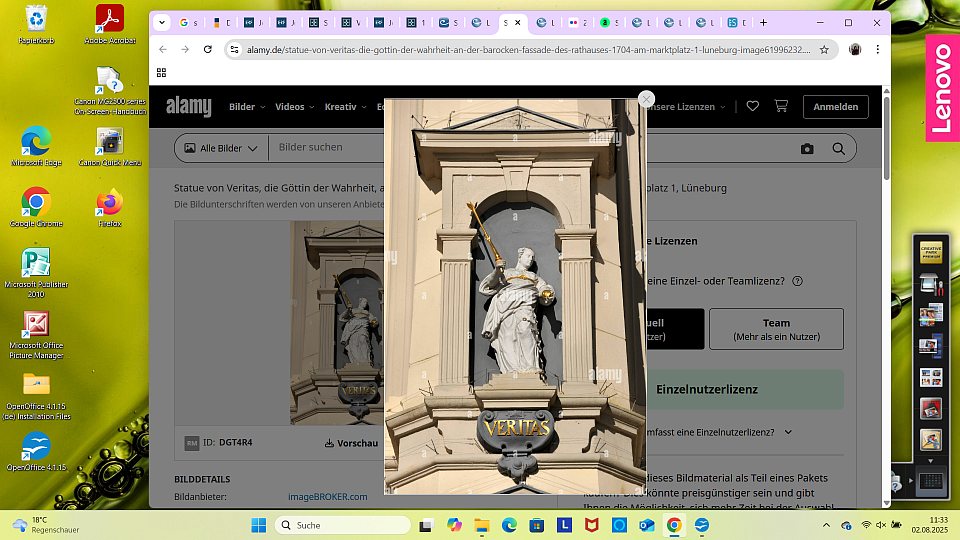Open Canon Quick Menu desktop shortcut
The height and width of the screenshot is (540, 960).
click(110, 147)
